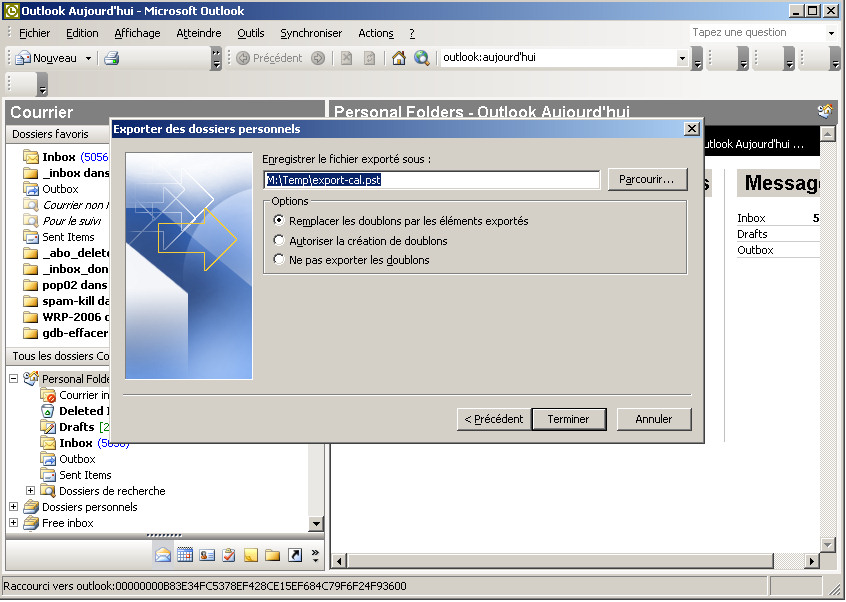
Task: Close the Exporter des dossiers personnels dialog
Action: click(x=691, y=129)
